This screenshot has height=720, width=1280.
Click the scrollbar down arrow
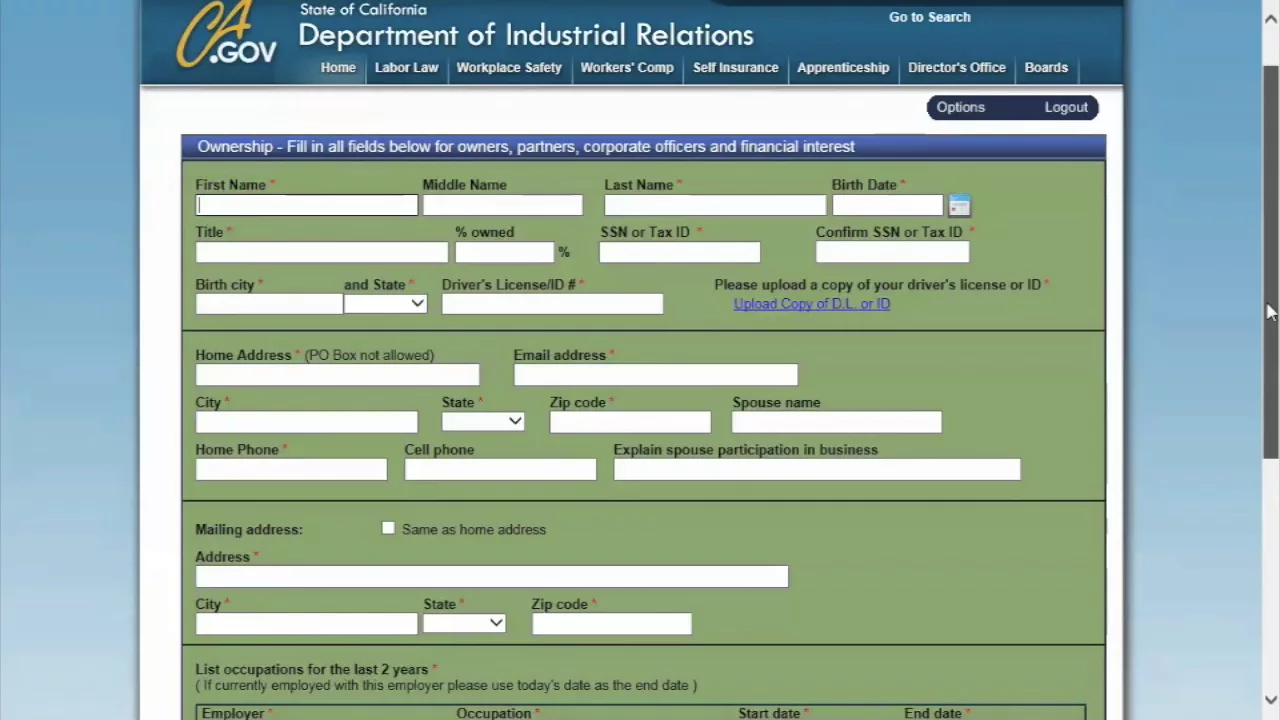point(1272,700)
